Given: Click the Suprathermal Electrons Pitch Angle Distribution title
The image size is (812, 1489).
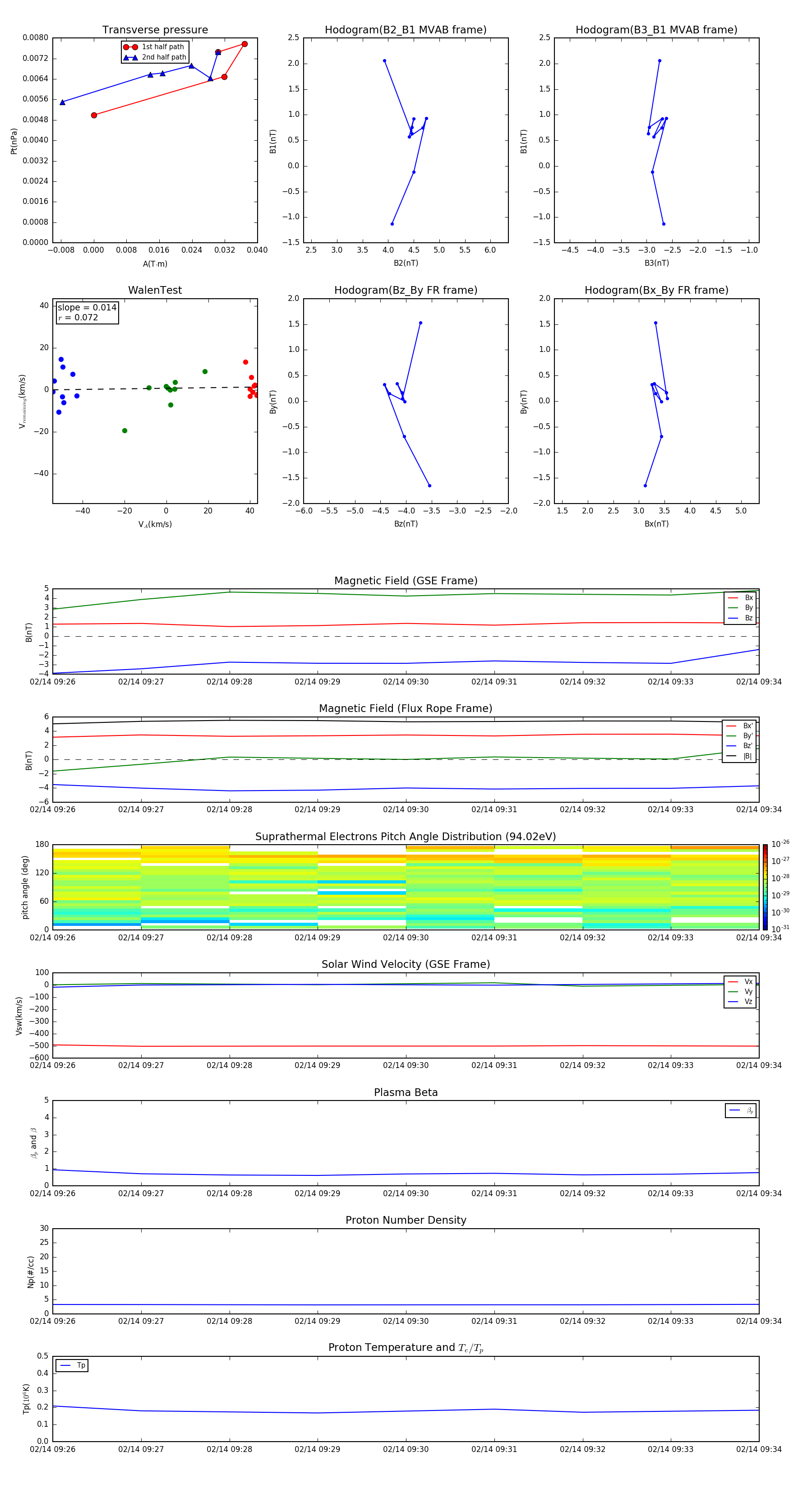Looking at the screenshot, I should [x=406, y=837].
